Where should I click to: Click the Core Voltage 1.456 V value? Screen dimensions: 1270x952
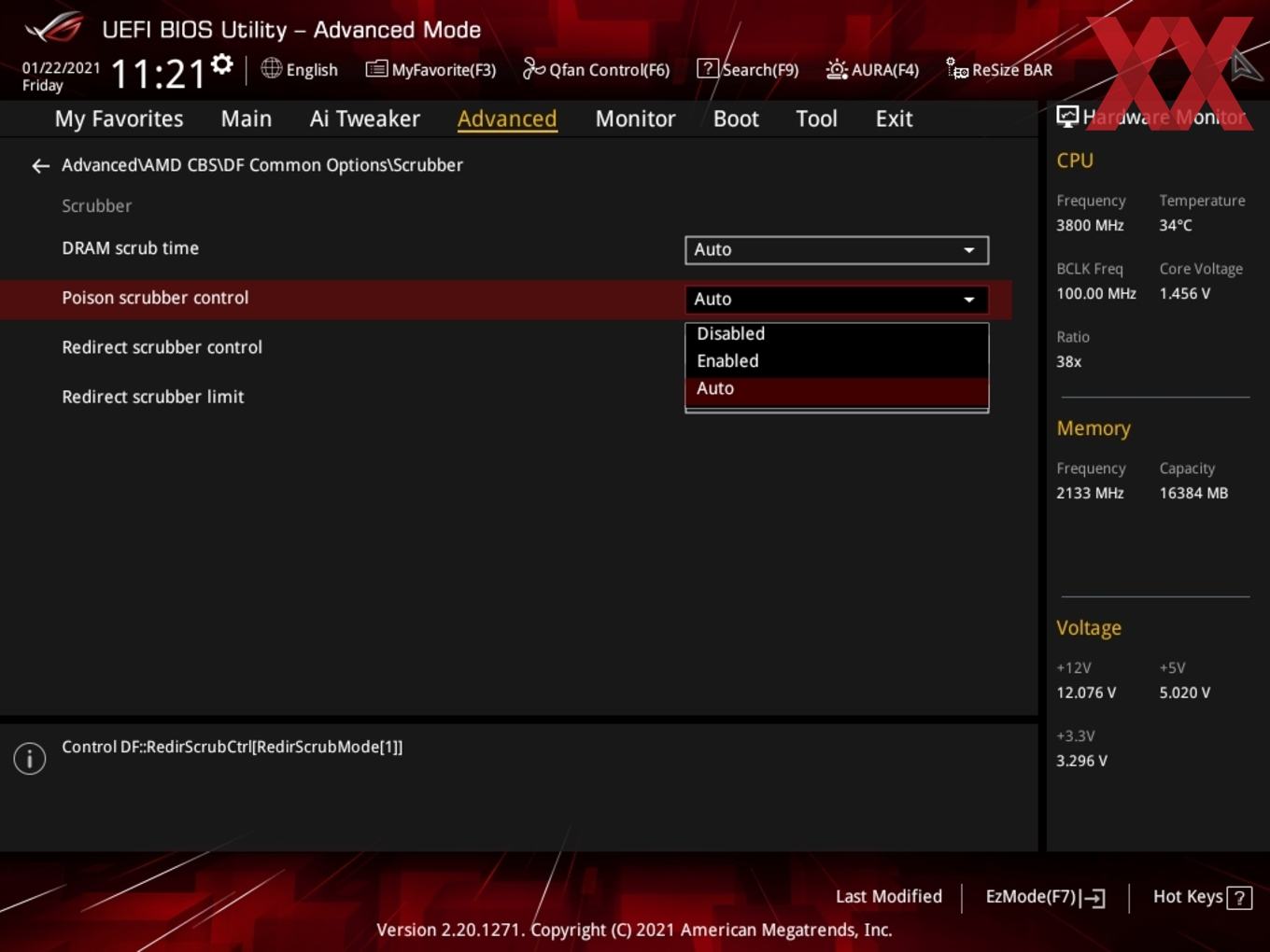click(1185, 294)
